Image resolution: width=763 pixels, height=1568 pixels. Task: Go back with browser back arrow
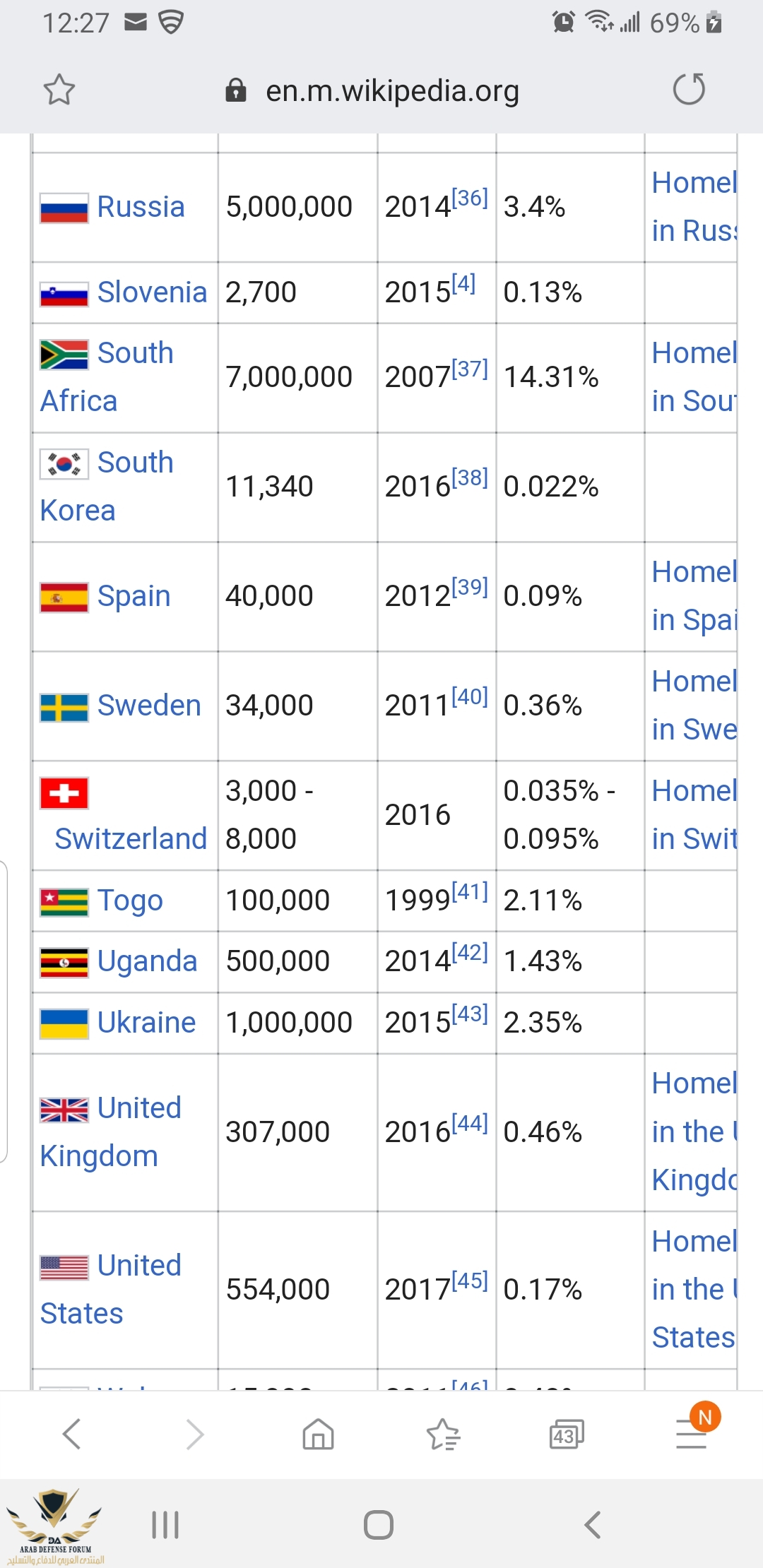pos(72,1434)
